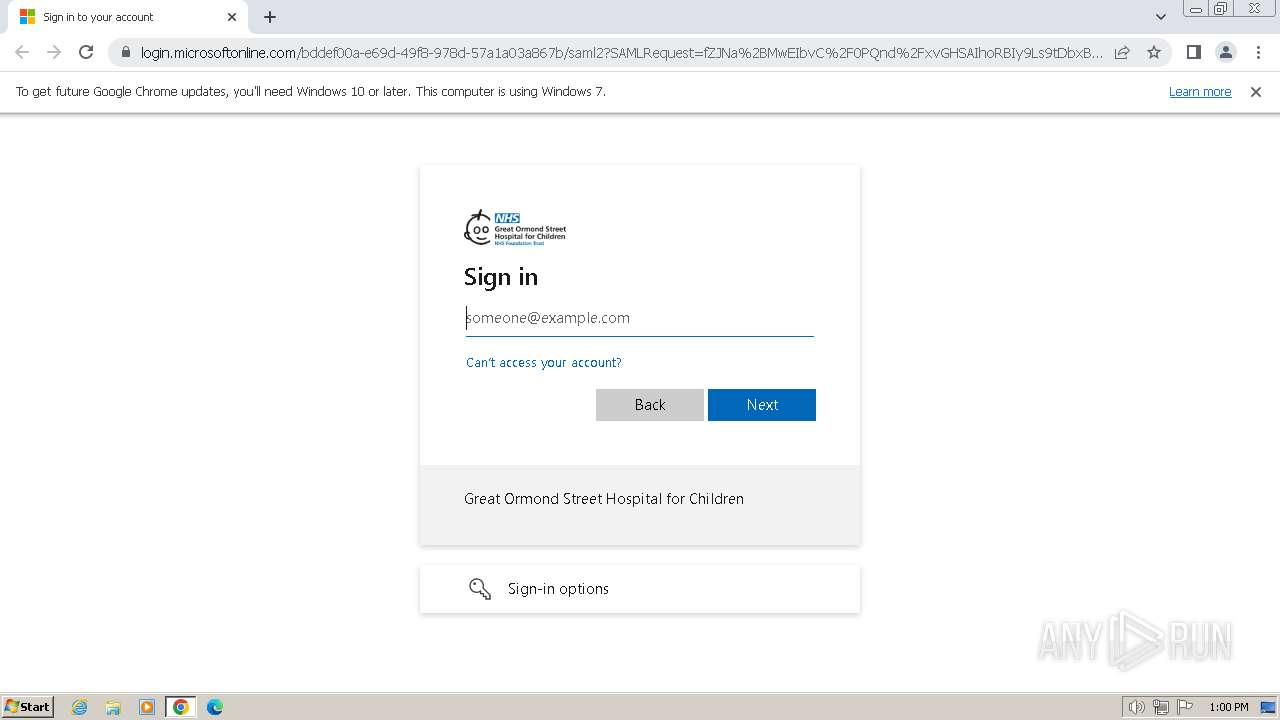
Task: Click the Next button
Action: pos(762,405)
